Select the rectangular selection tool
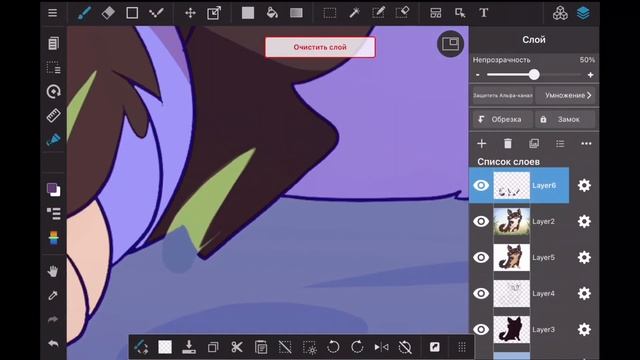The width and height of the screenshot is (640, 360). (330, 13)
